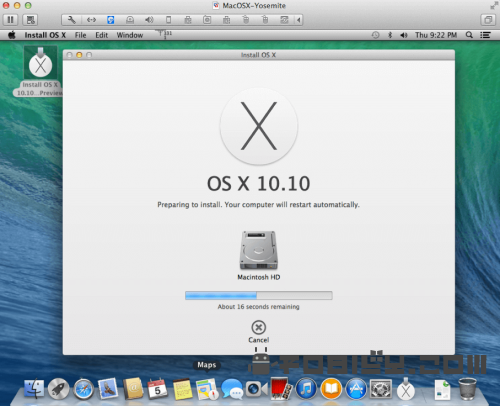Open the Apple menu

click(x=12, y=35)
